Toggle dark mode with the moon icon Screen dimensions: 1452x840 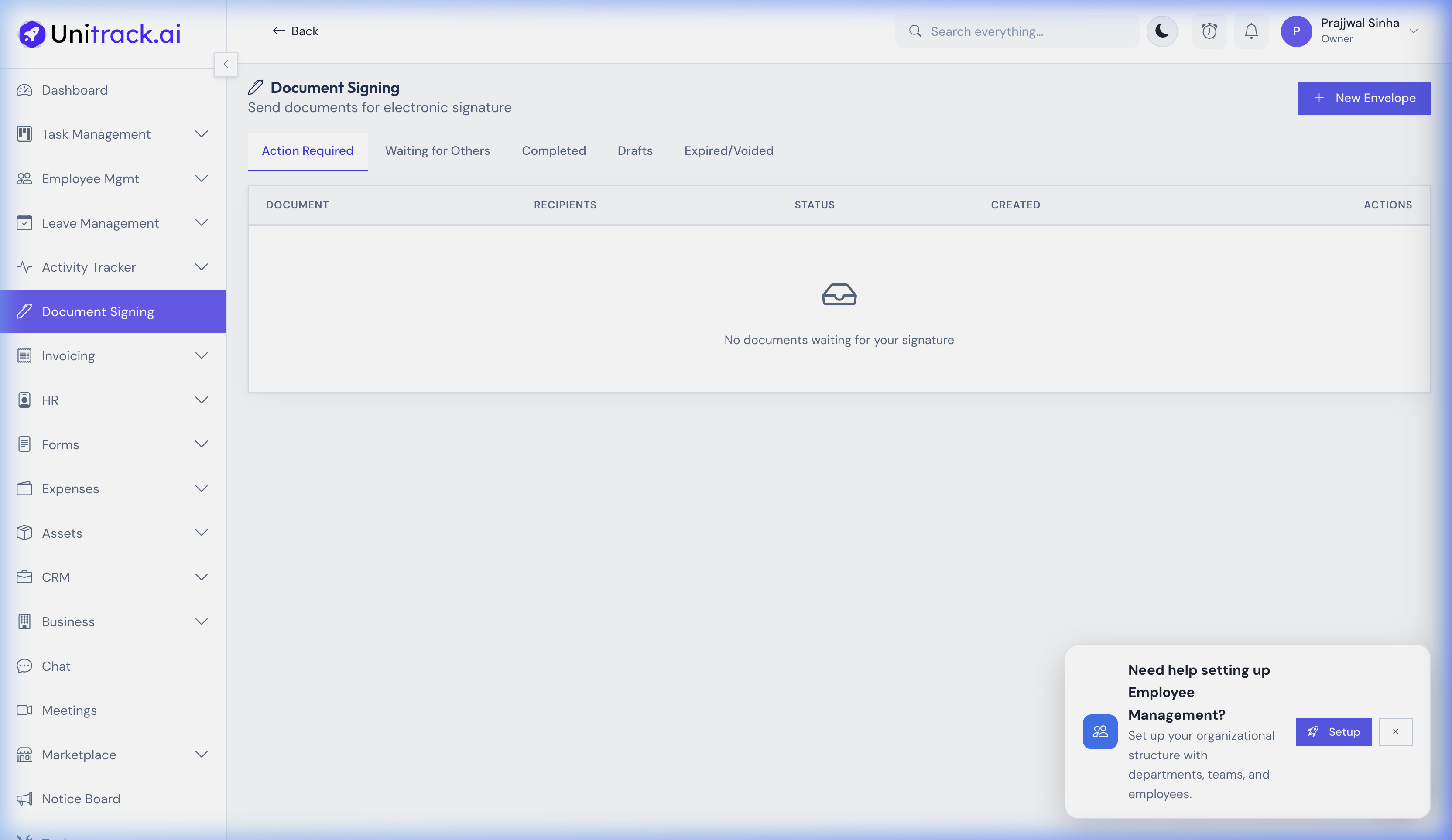pos(1162,31)
